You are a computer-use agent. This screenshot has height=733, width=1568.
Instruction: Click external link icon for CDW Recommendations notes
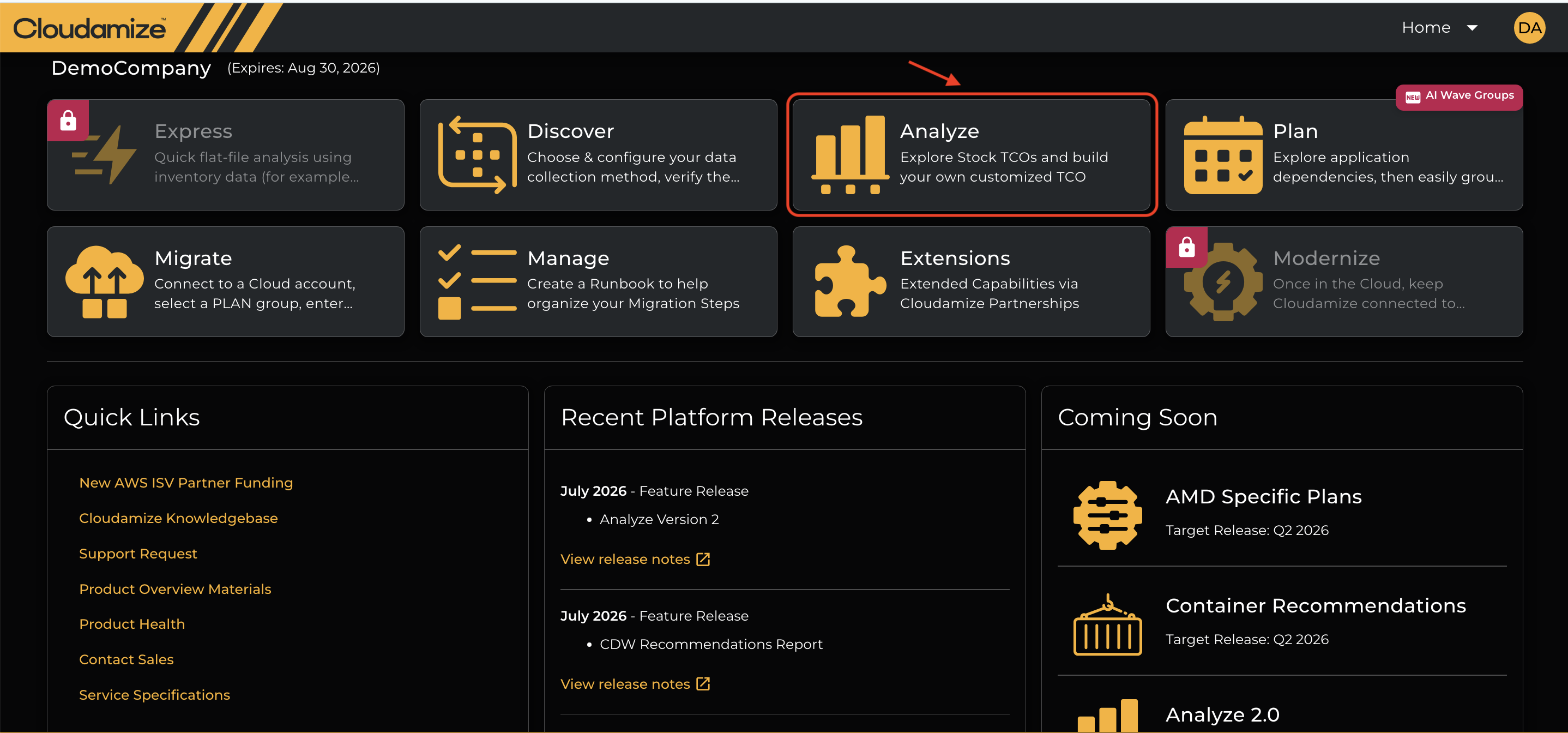pos(703,684)
